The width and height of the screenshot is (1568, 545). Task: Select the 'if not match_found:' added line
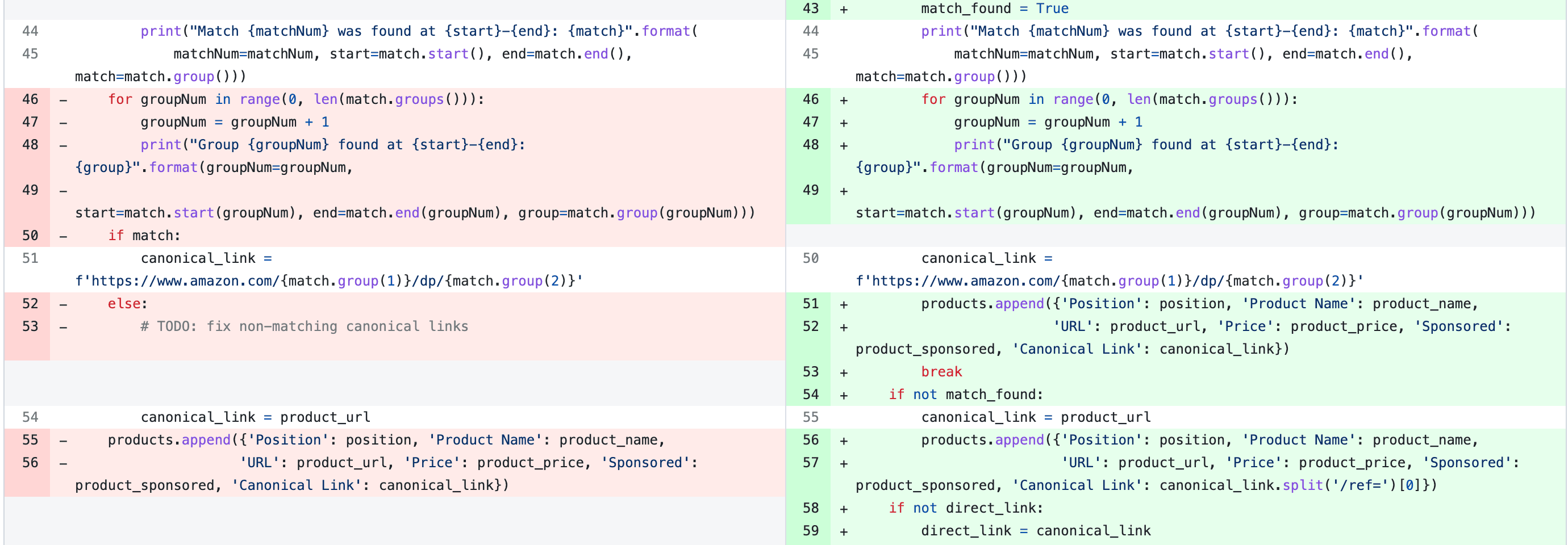click(965, 395)
